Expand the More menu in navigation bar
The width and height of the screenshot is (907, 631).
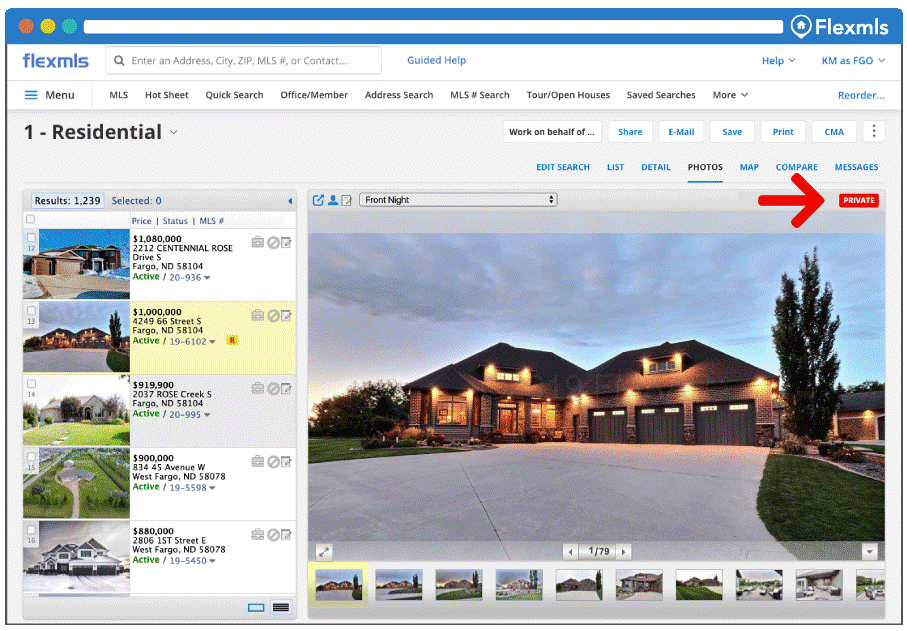point(730,95)
